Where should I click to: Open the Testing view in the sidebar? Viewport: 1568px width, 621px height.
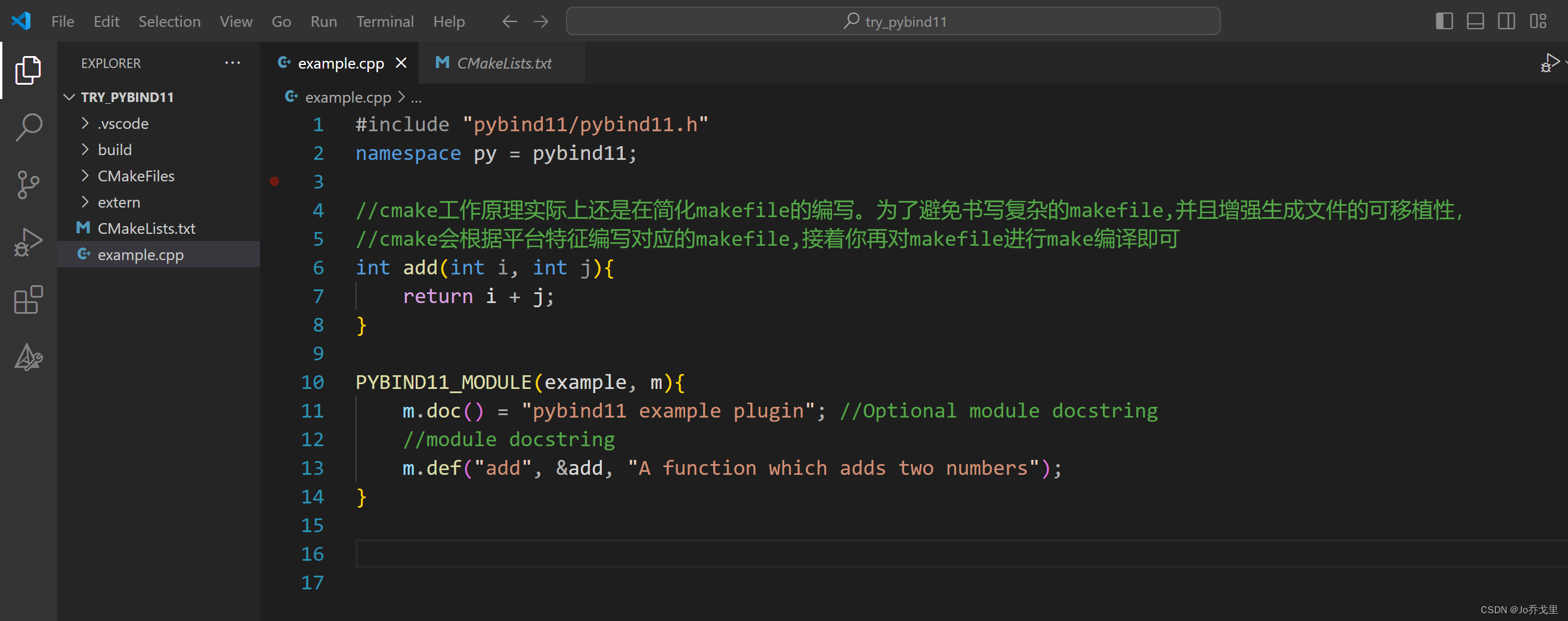coord(27,358)
